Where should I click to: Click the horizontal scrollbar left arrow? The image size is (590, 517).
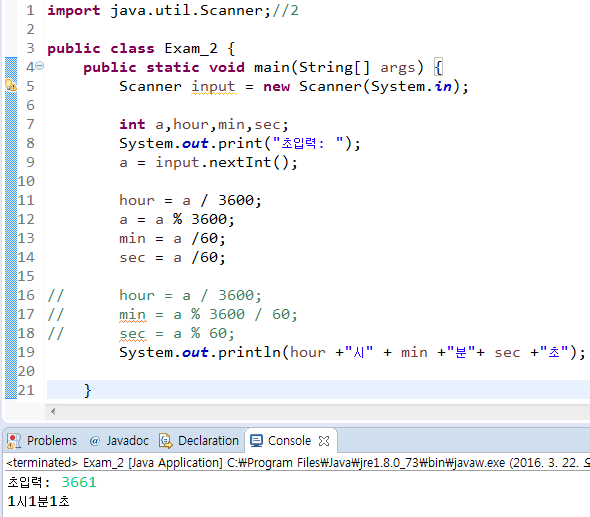point(53,411)
